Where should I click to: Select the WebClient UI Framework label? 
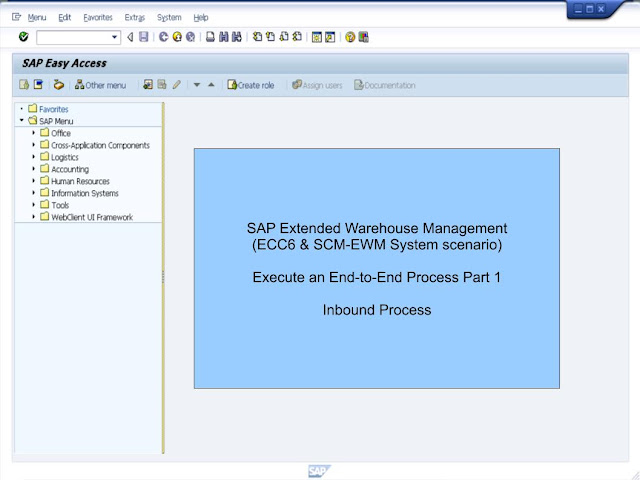click(x=92, y=217)
